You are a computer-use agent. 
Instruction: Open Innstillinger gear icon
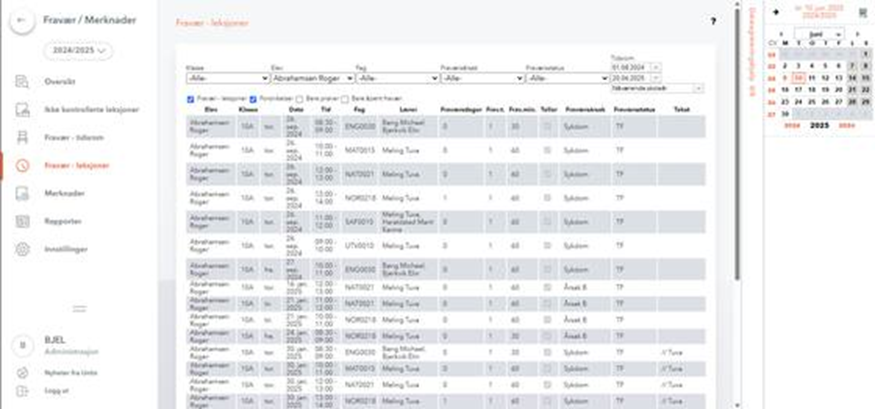click(x=22, y=249)
